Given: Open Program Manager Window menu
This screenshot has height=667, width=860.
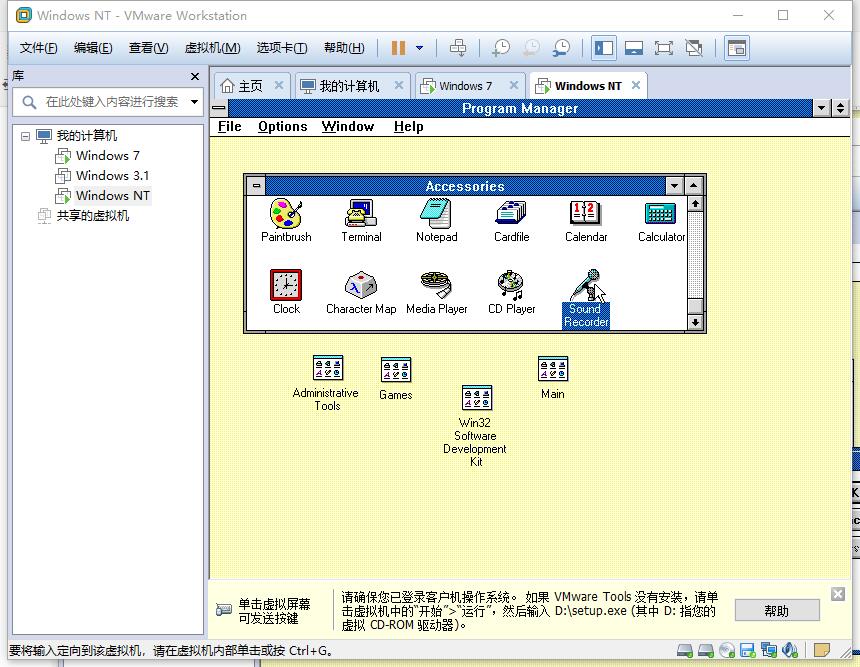Looking at the screenshot, I should [348, 127].
